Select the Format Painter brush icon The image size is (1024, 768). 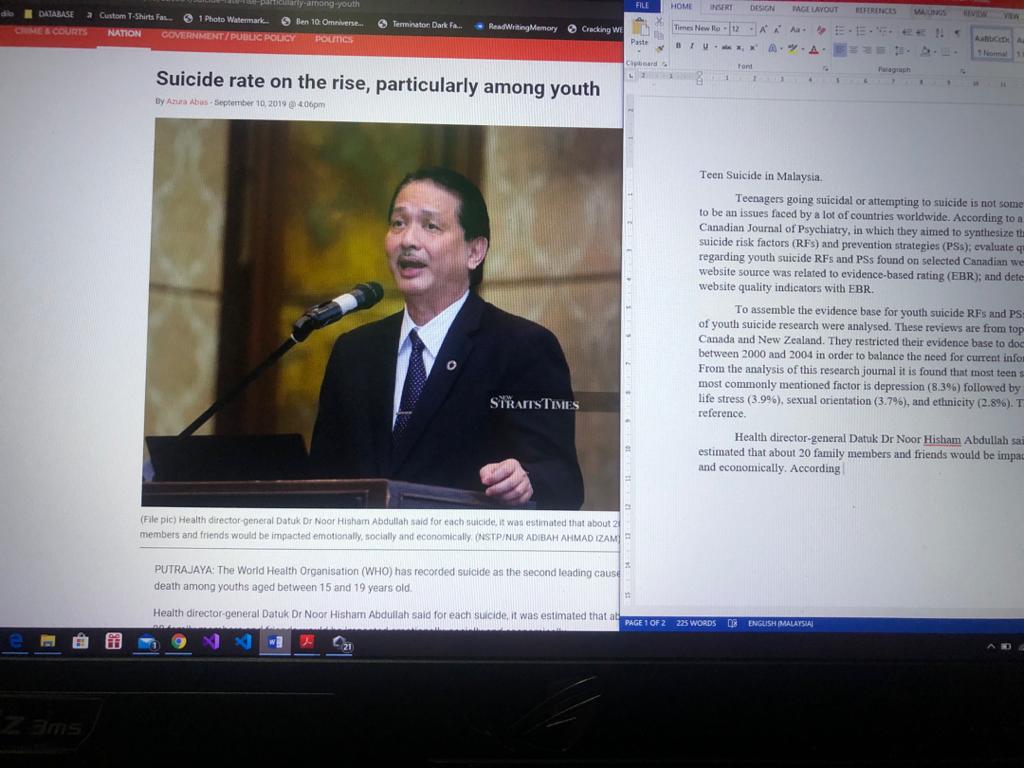coord(659,48)
